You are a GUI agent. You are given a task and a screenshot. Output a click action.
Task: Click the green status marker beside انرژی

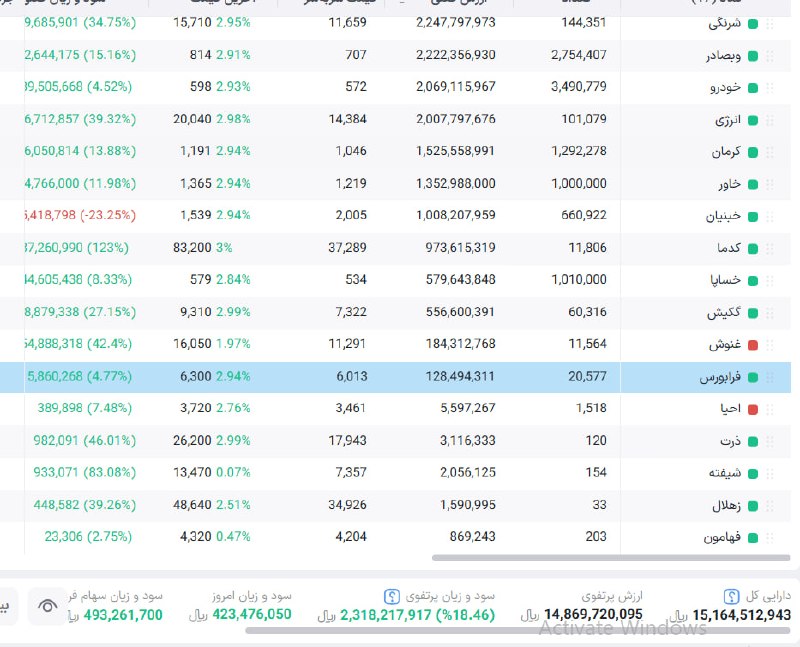[x=753, y=120]
